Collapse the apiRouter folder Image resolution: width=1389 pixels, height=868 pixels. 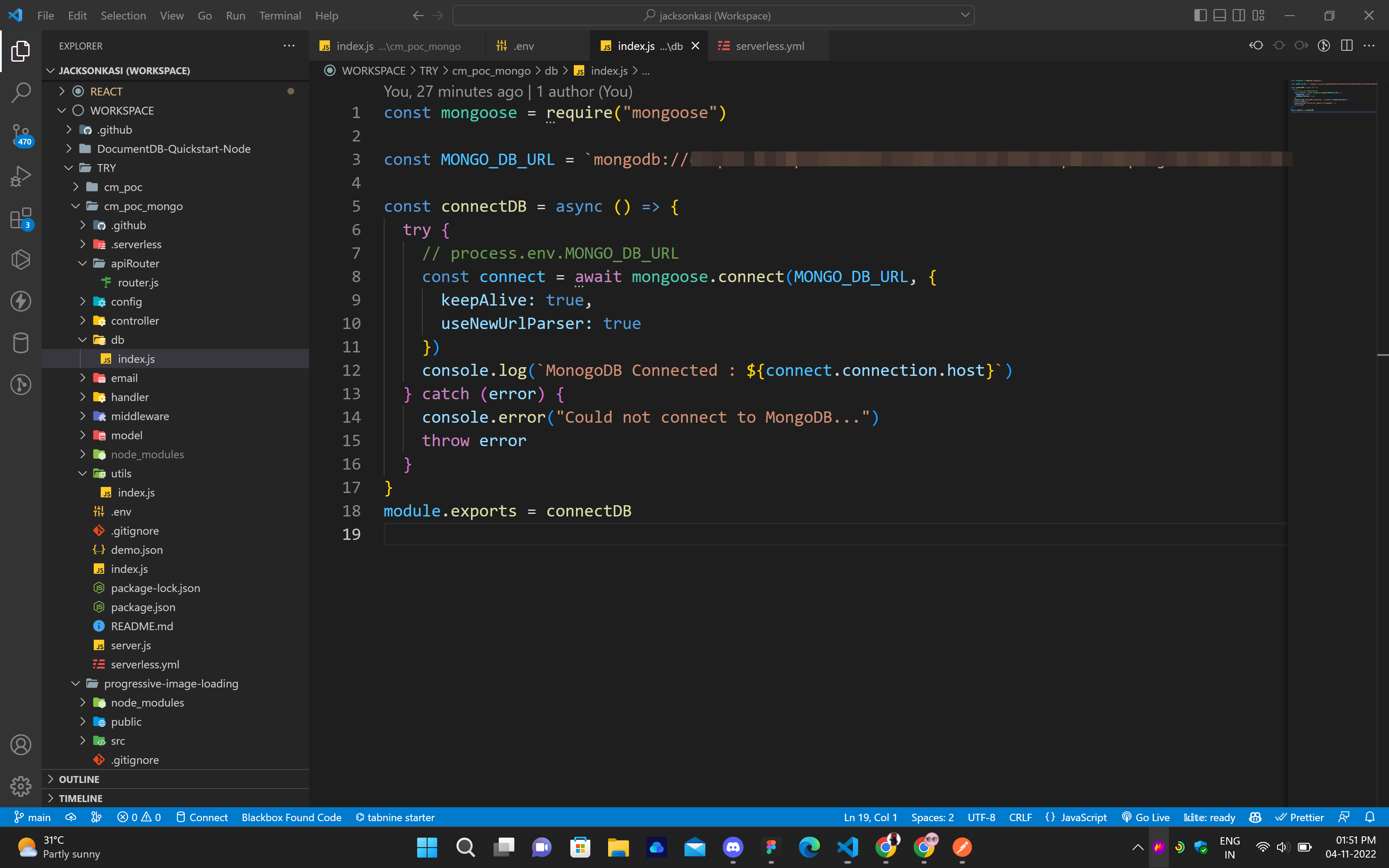point(175,263)
